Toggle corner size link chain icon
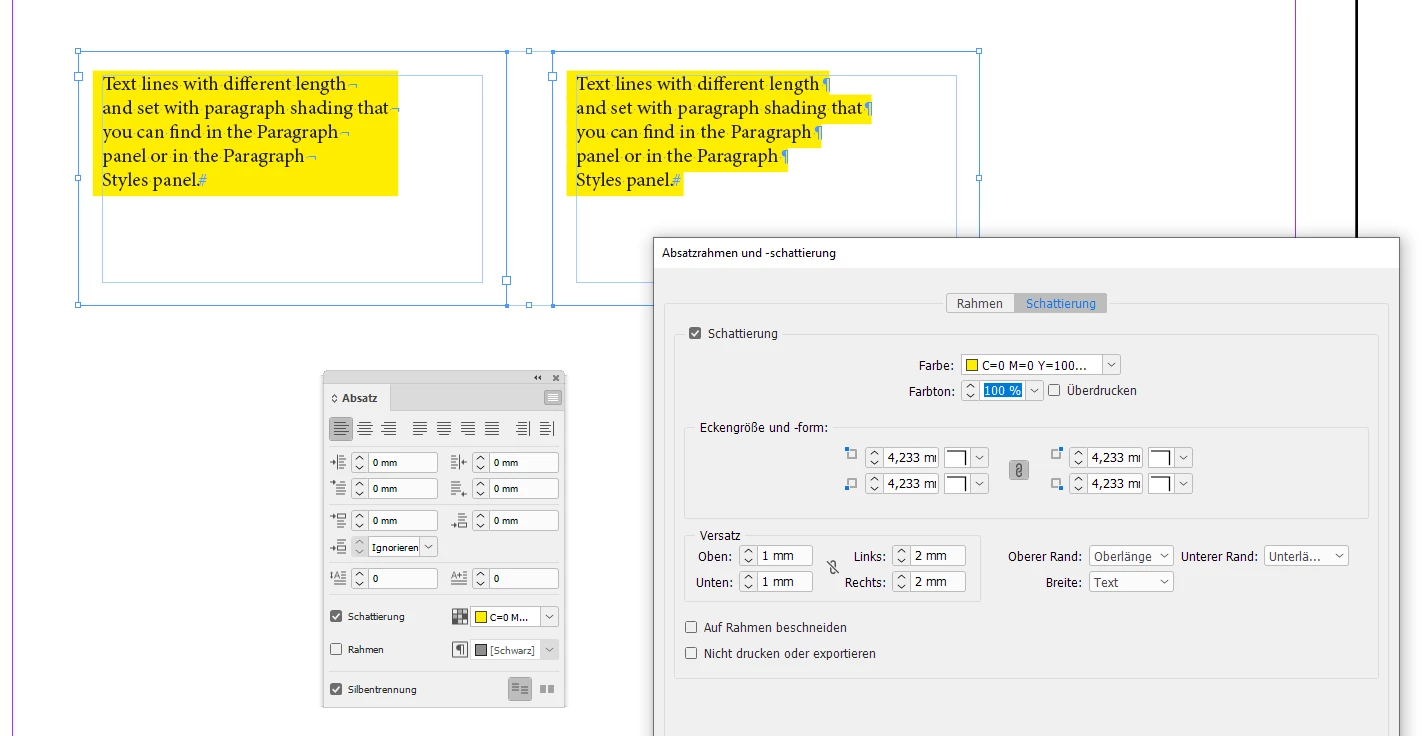 pos(1019,470)
